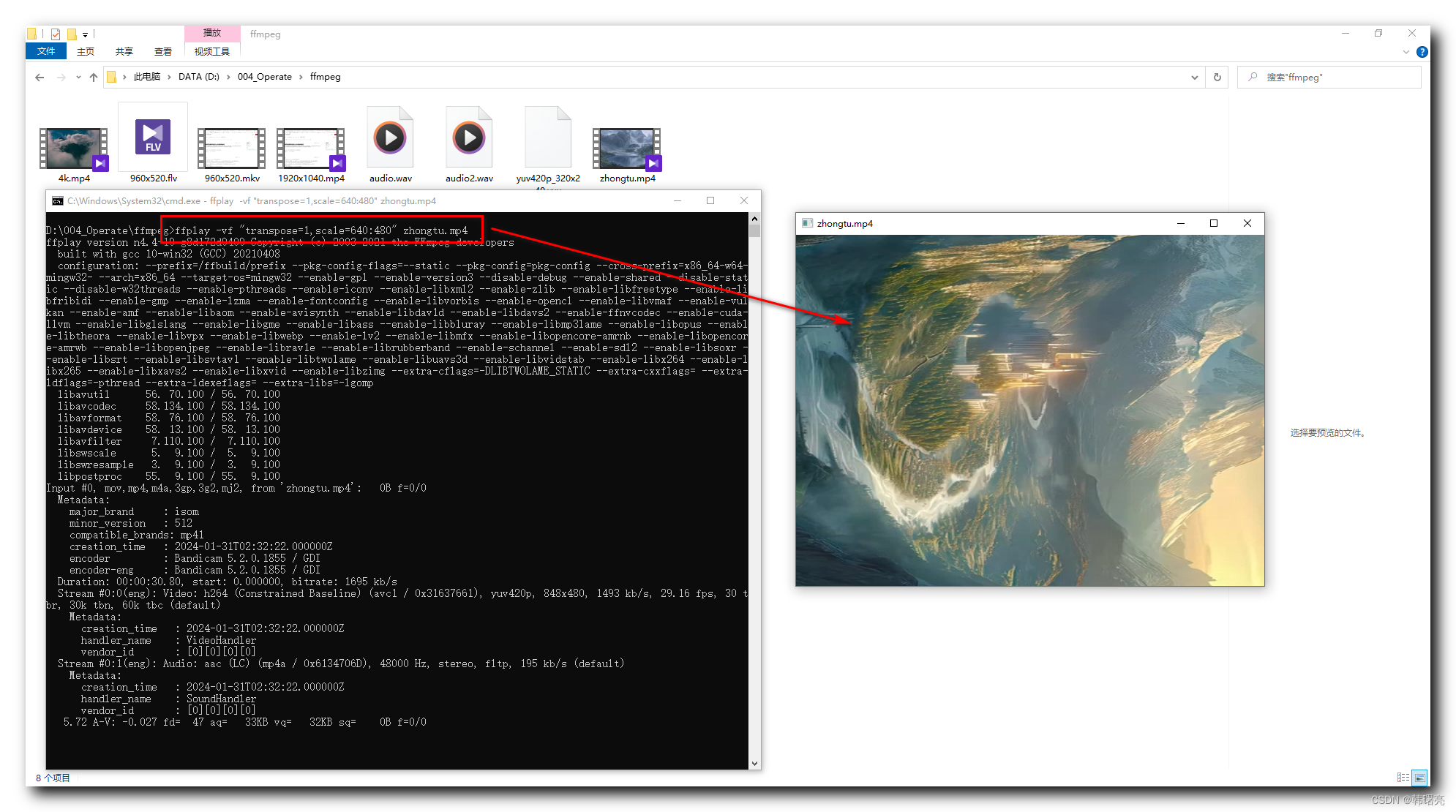Click the New Folder quick access icon
The height and width of the screenshot is (812, 1456).
72,34
